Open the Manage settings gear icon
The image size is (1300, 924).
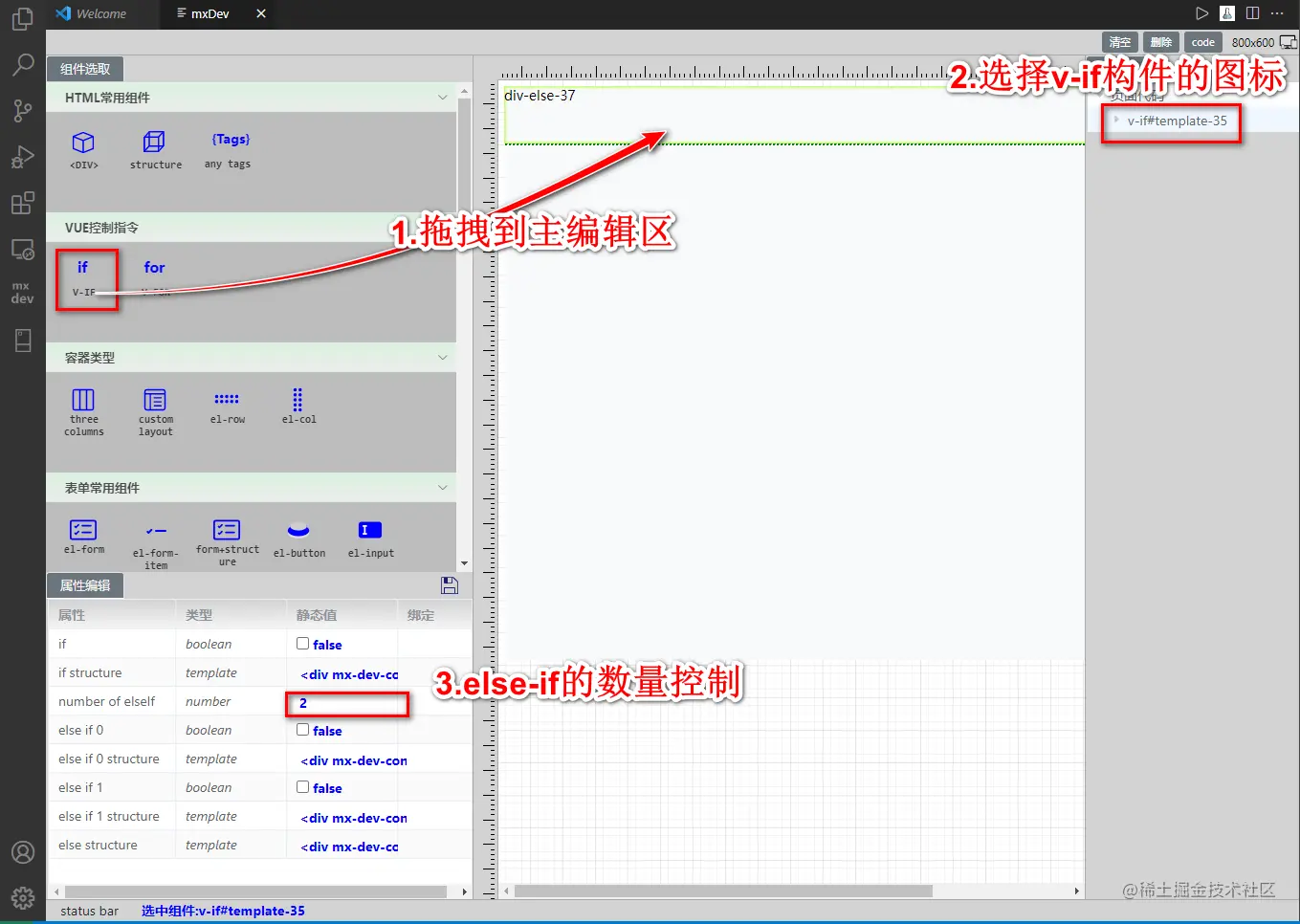(x=23, y=897)
